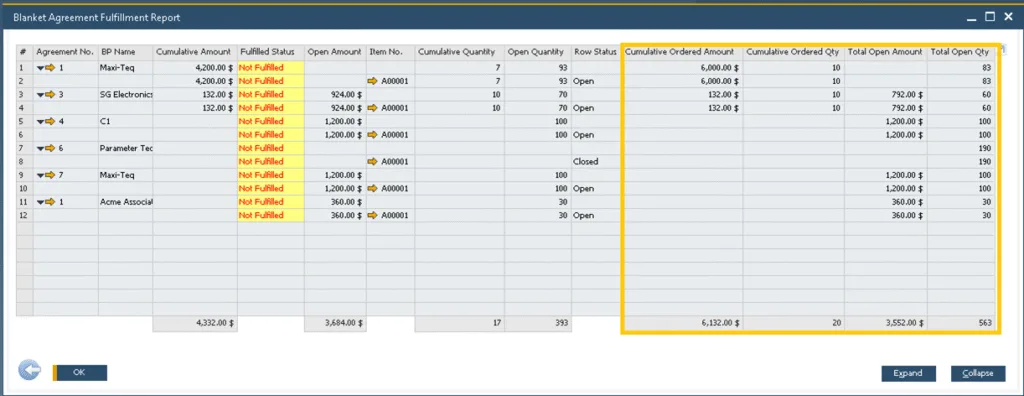
Task: Click the Expand button
Action: (x=908, y=373)
